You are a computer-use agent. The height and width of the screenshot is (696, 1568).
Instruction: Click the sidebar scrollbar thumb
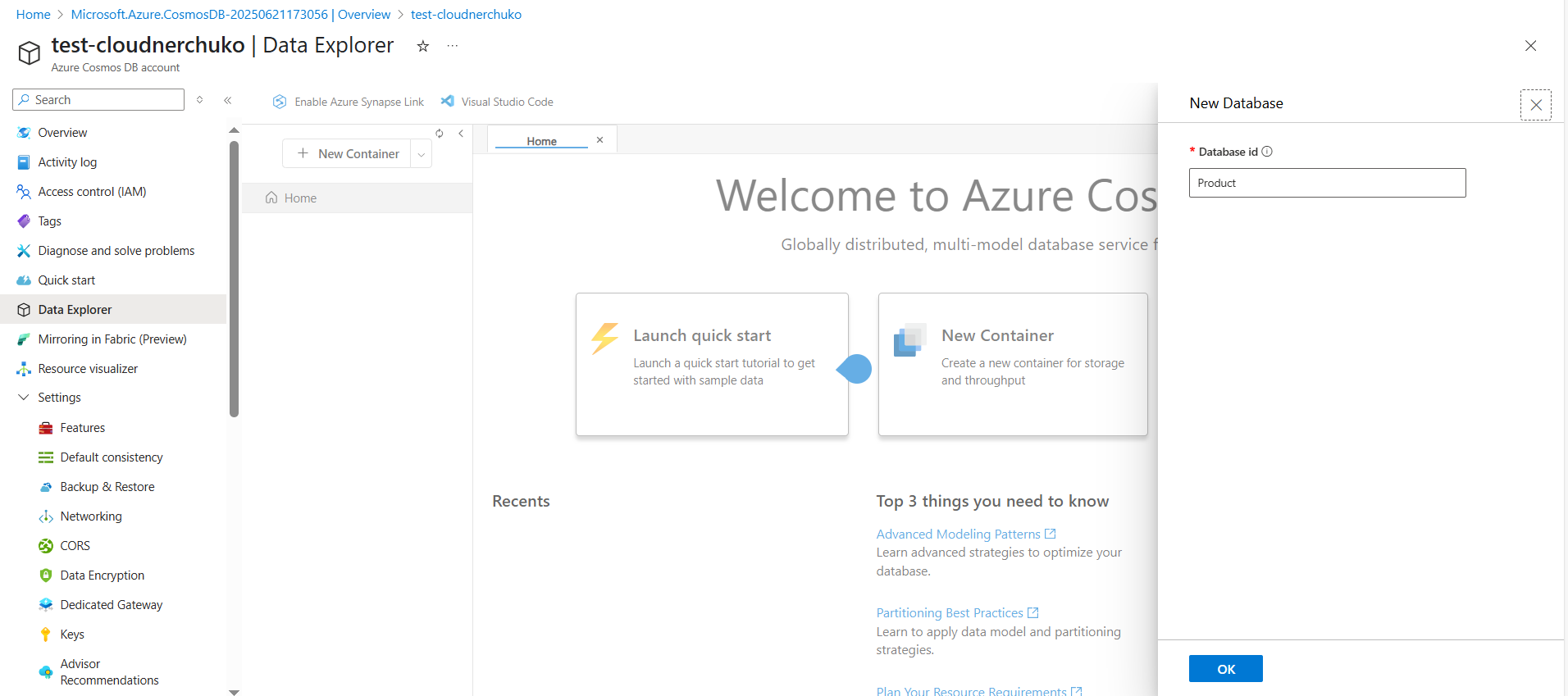(234, 279)
